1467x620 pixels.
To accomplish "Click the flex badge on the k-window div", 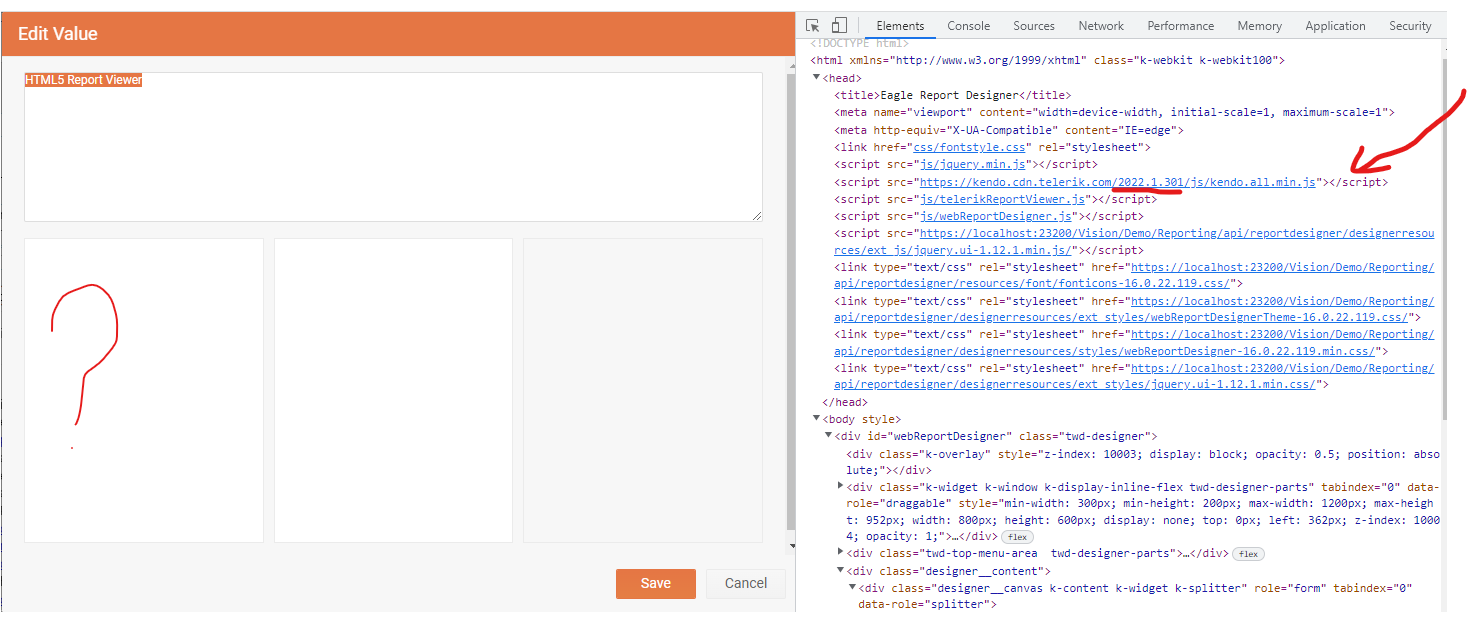I will pos(1017,537).
